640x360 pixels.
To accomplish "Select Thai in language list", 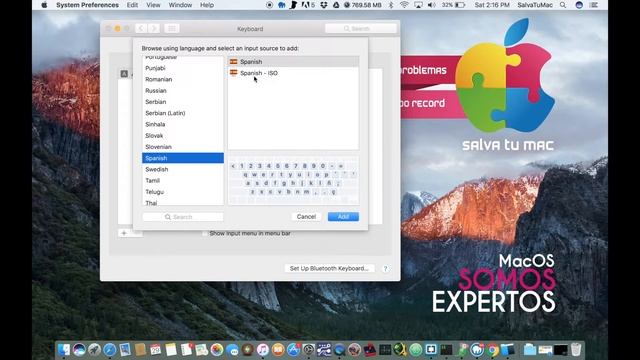I will 183,202.
